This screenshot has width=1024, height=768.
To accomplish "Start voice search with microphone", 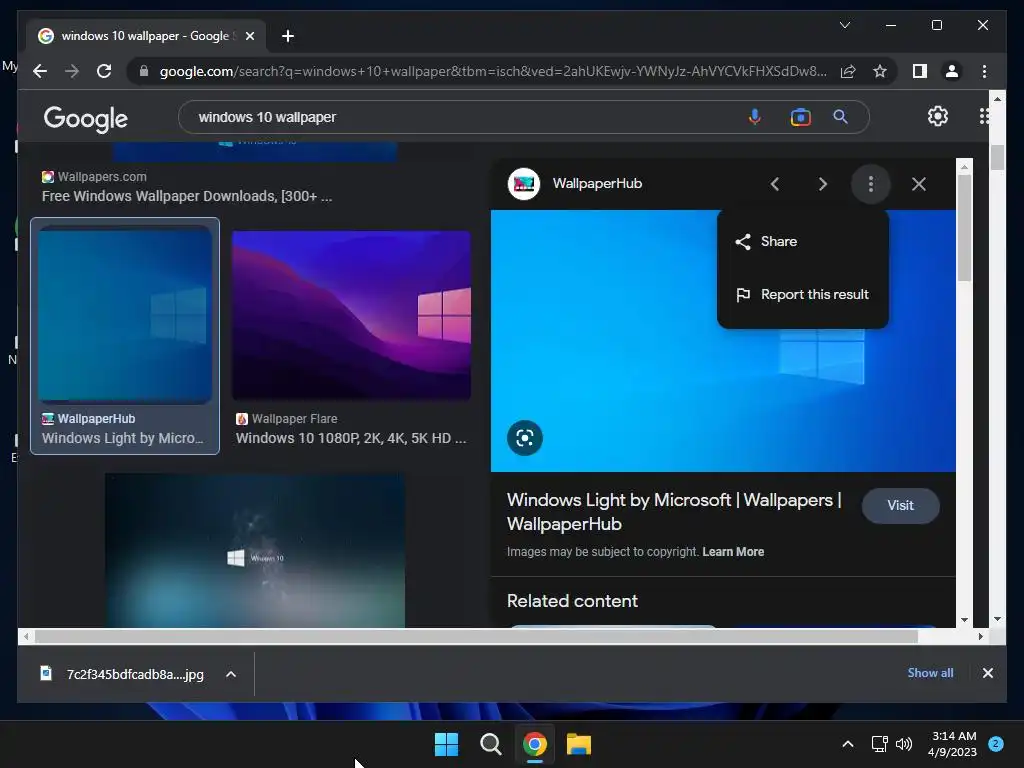I will tap(754, 117).
